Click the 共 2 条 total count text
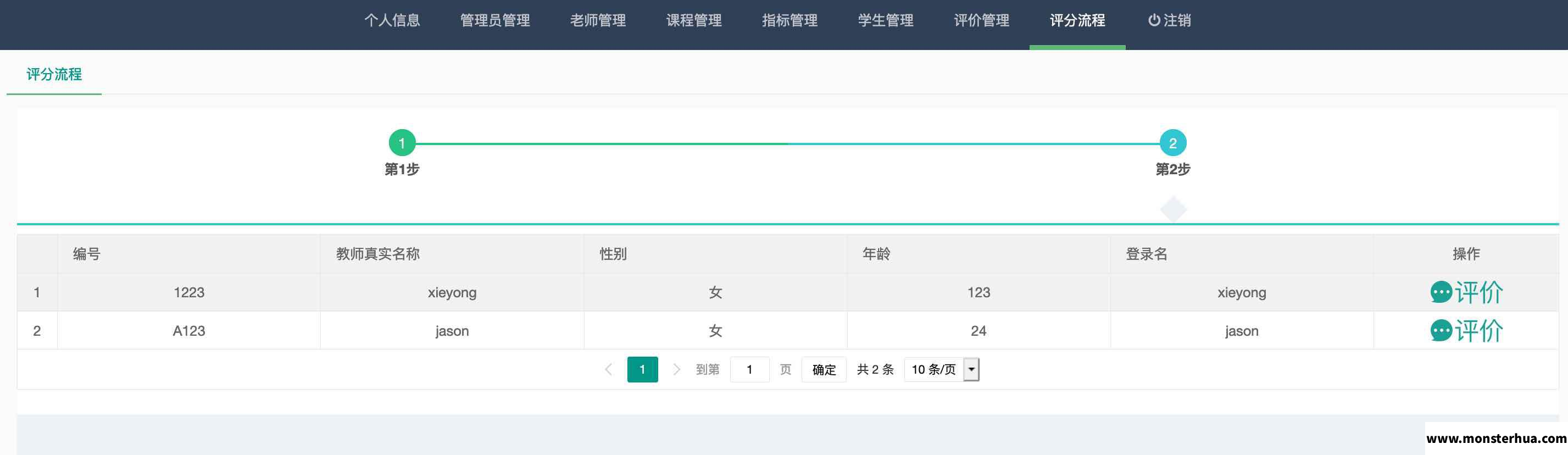Viewport: 1568px width, 455px height. tap(875, 369)
